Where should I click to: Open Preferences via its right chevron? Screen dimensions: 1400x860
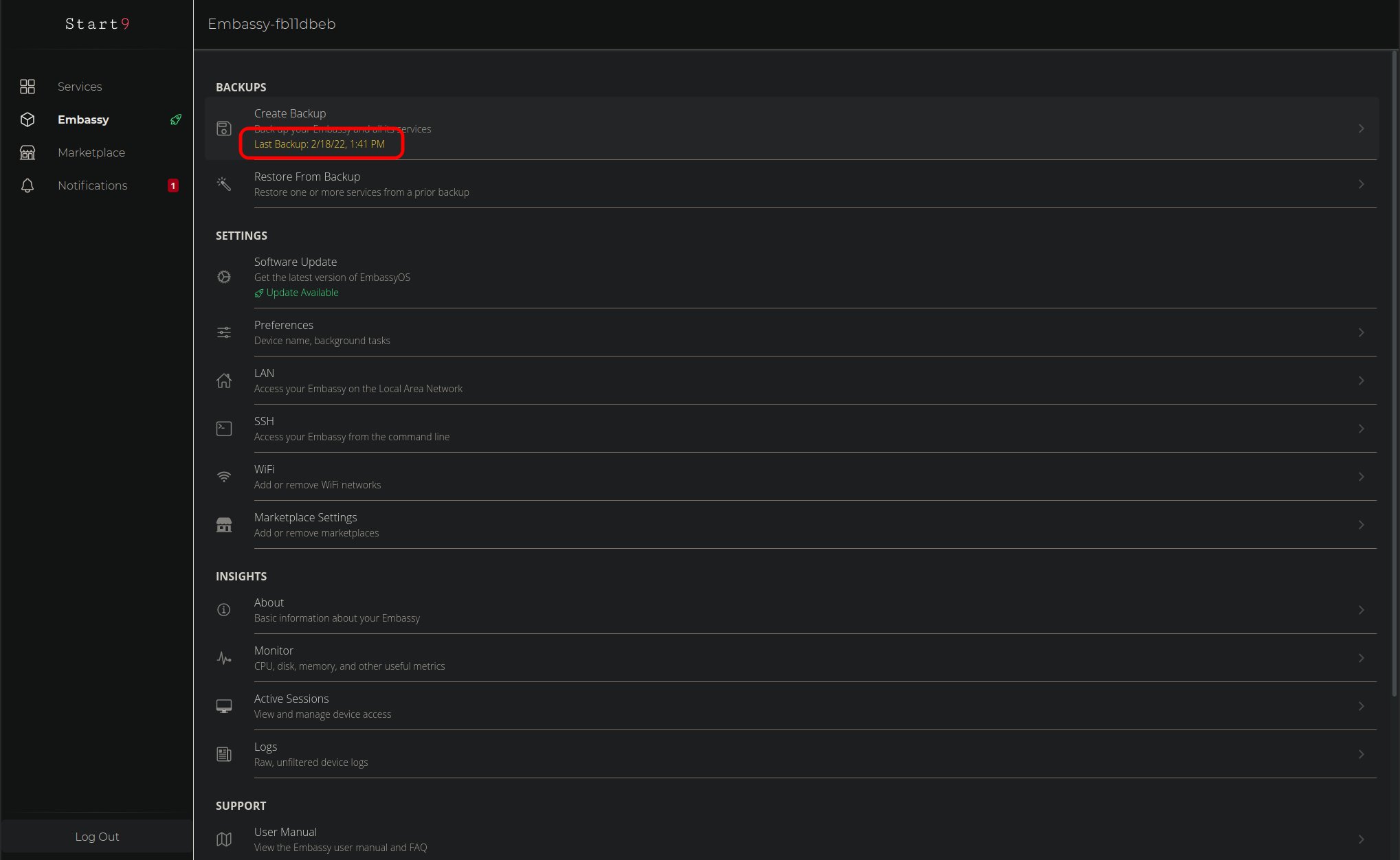1361,332
